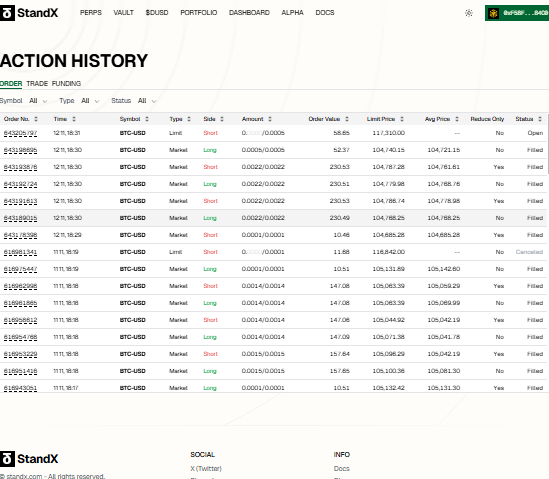
Task: Open order link for the 230.49 value row
Action: pos(20,218)
